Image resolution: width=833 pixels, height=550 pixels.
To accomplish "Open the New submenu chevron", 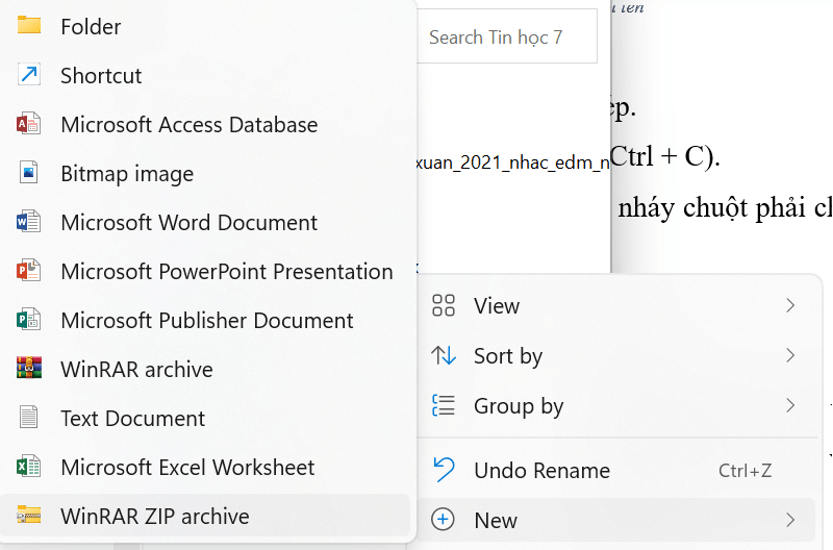I will (x=790, y=520).
